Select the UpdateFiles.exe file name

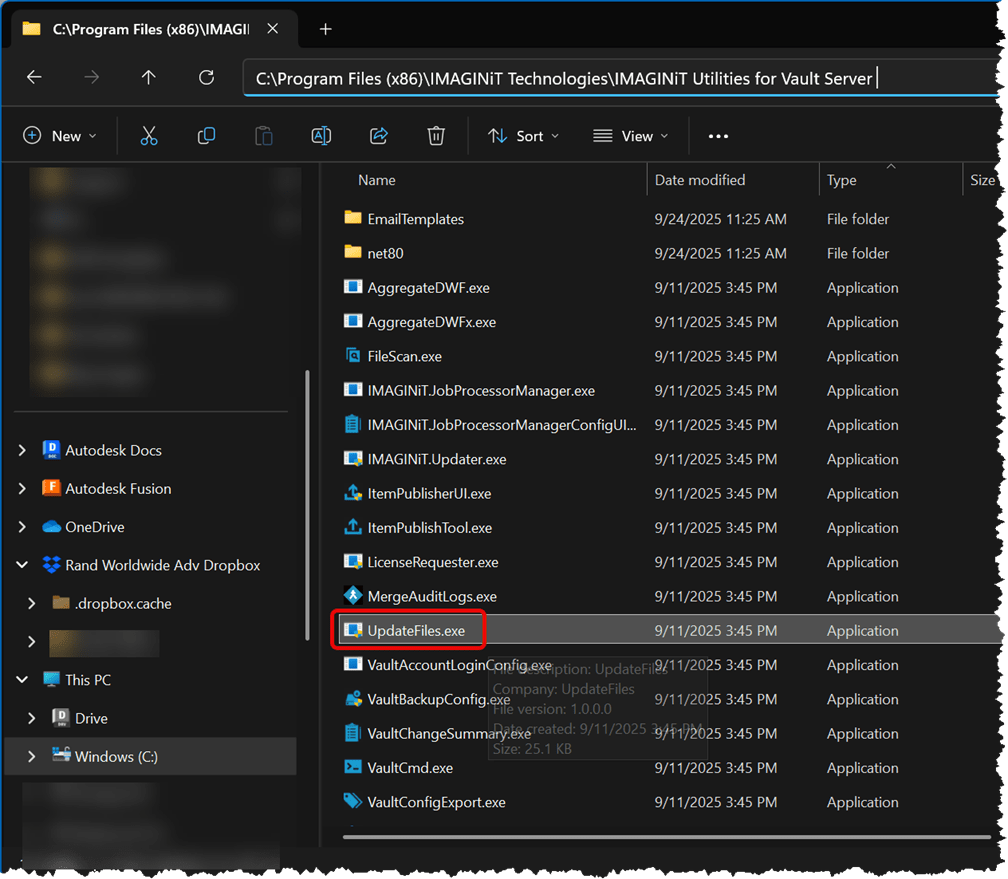point(416,631)
